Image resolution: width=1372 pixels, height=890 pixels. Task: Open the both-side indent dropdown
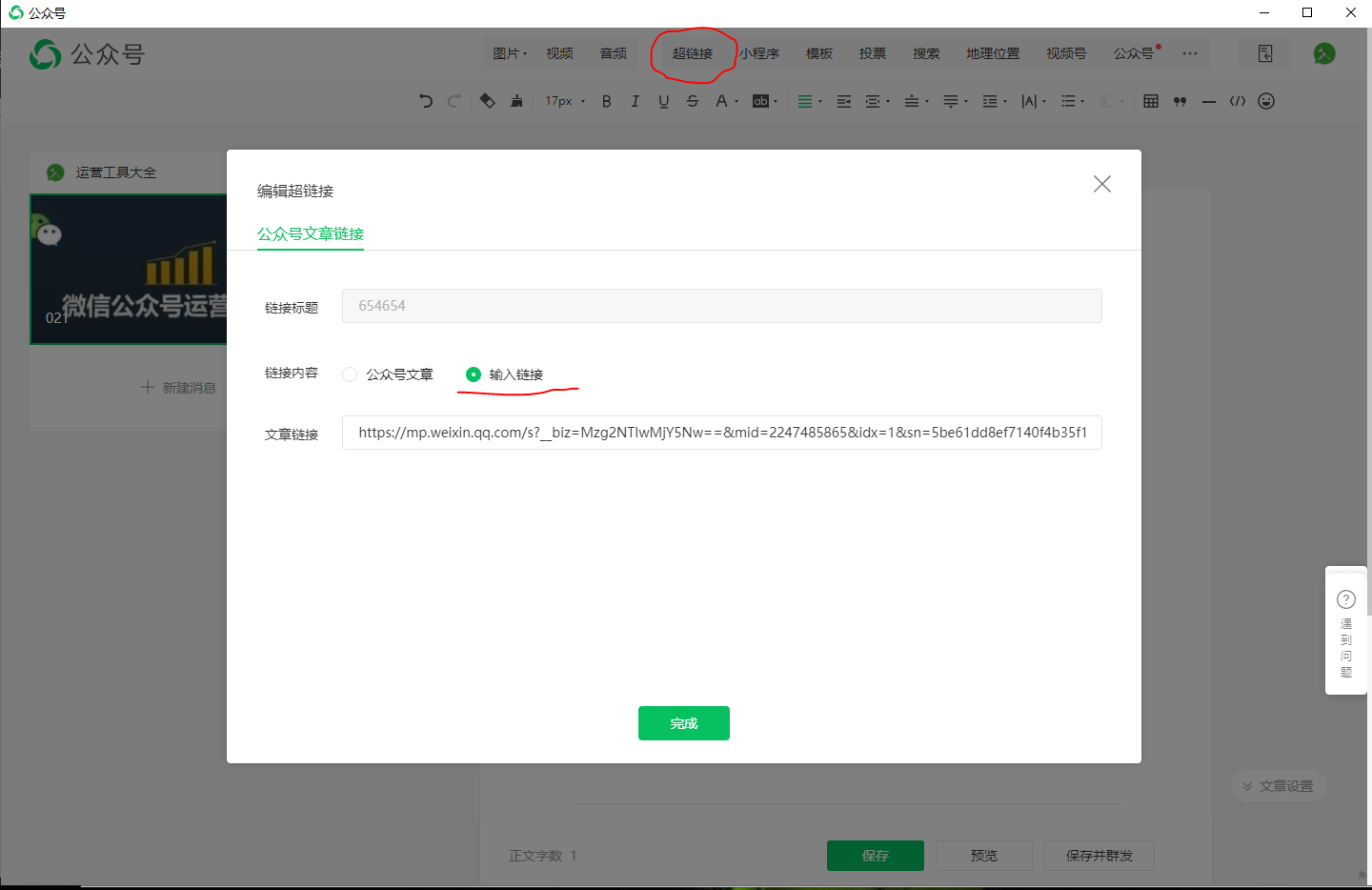(877, 101)
